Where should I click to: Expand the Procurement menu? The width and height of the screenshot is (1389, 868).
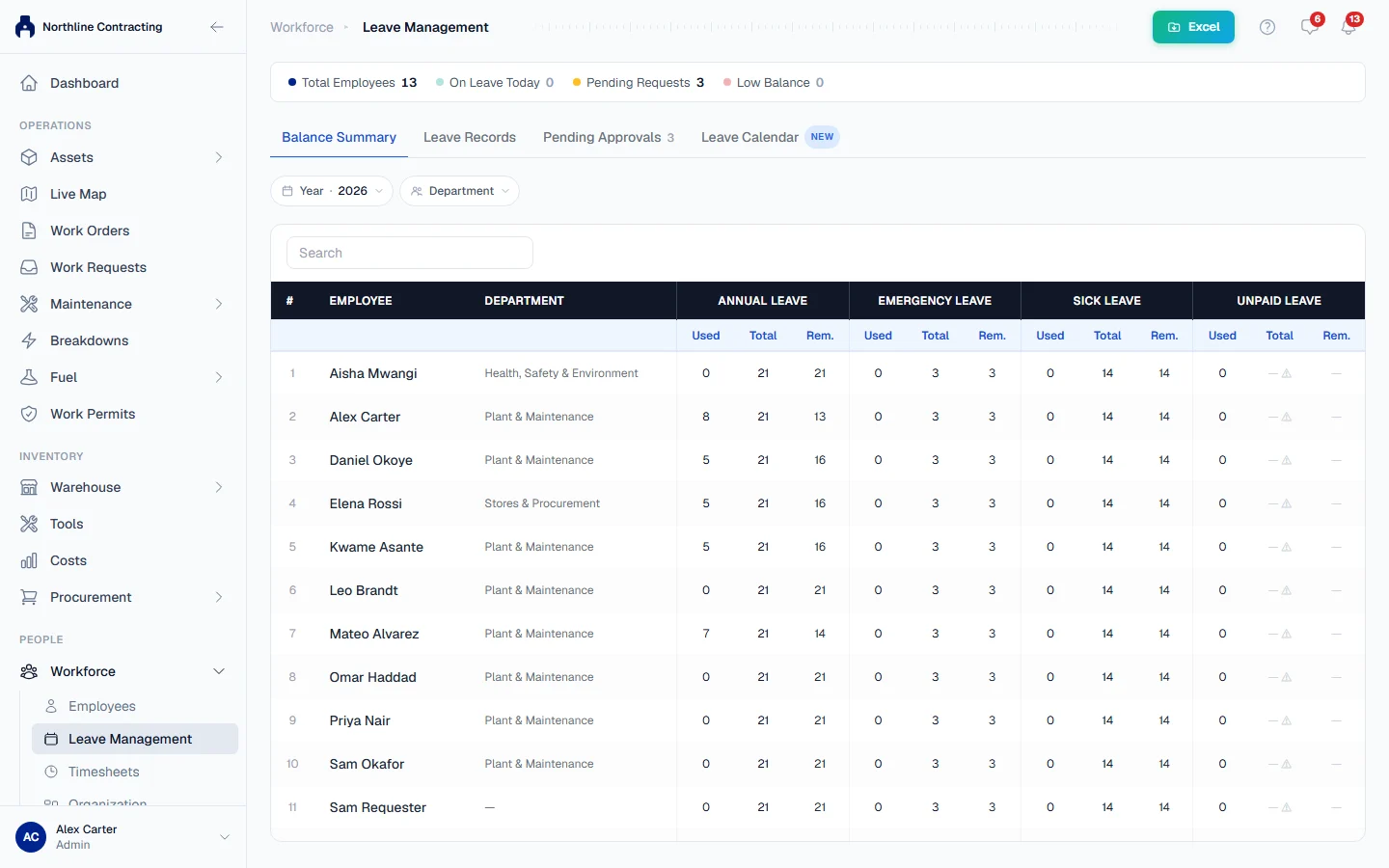pos(123,597)
